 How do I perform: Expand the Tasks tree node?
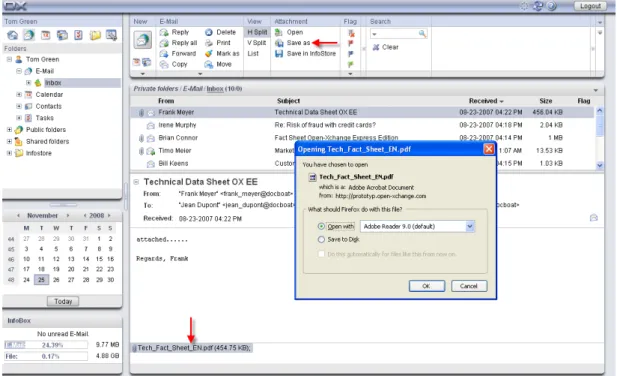pos(19,118)
